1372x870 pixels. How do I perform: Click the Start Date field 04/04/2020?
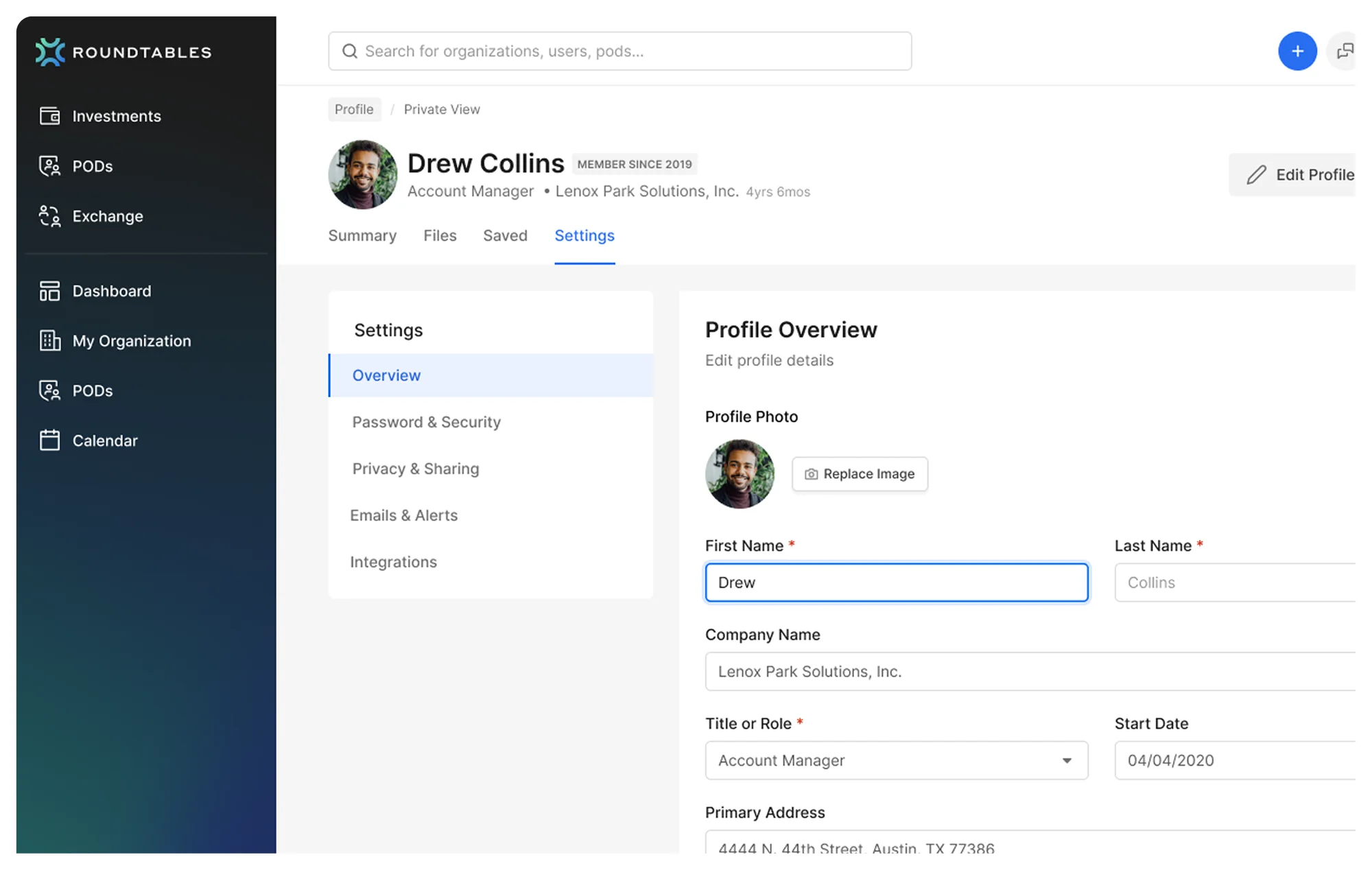pos(1235,760)
